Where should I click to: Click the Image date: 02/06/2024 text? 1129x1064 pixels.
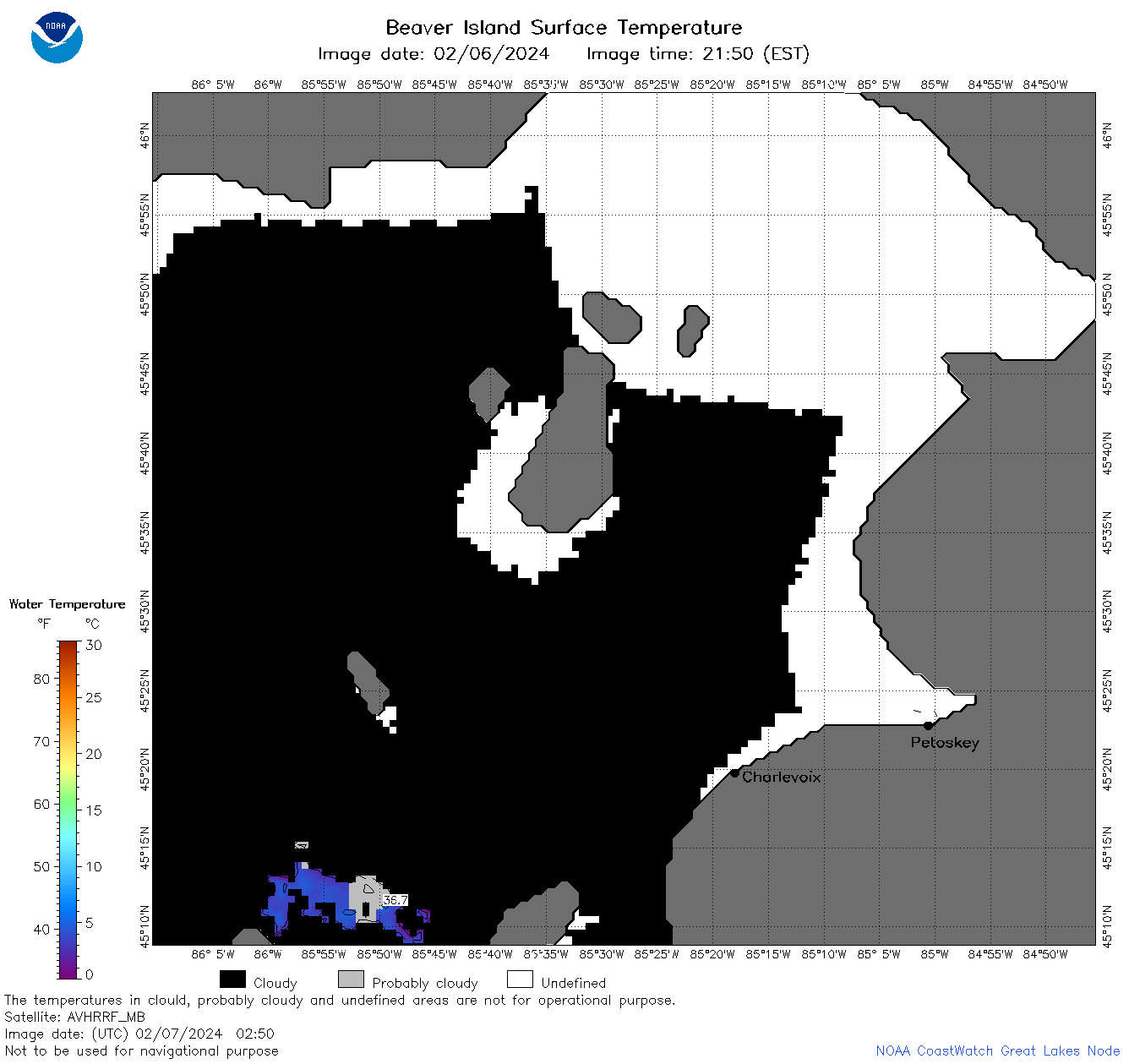(434, 54)
